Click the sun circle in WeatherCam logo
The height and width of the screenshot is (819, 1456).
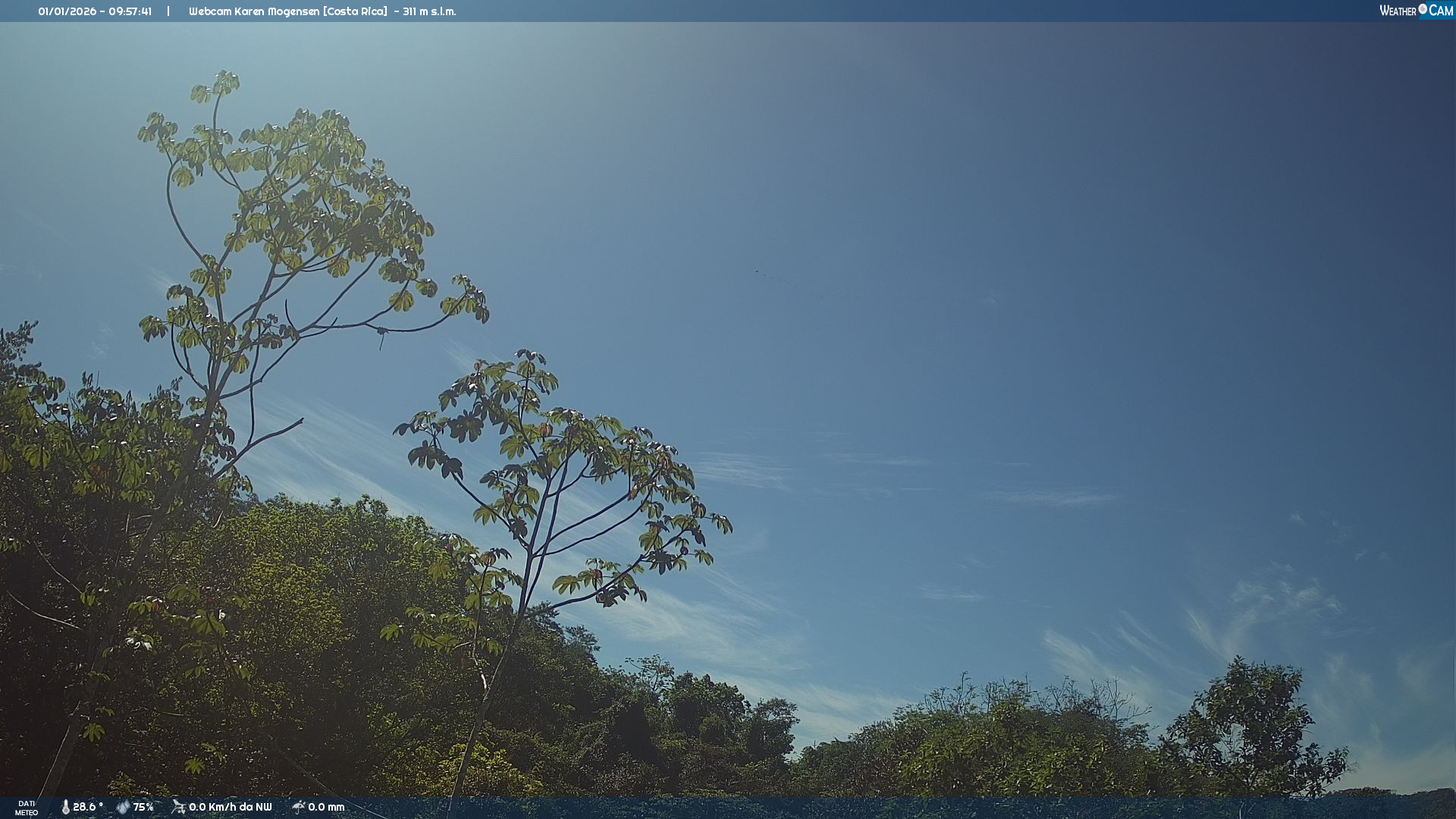tap(1423, 9)
